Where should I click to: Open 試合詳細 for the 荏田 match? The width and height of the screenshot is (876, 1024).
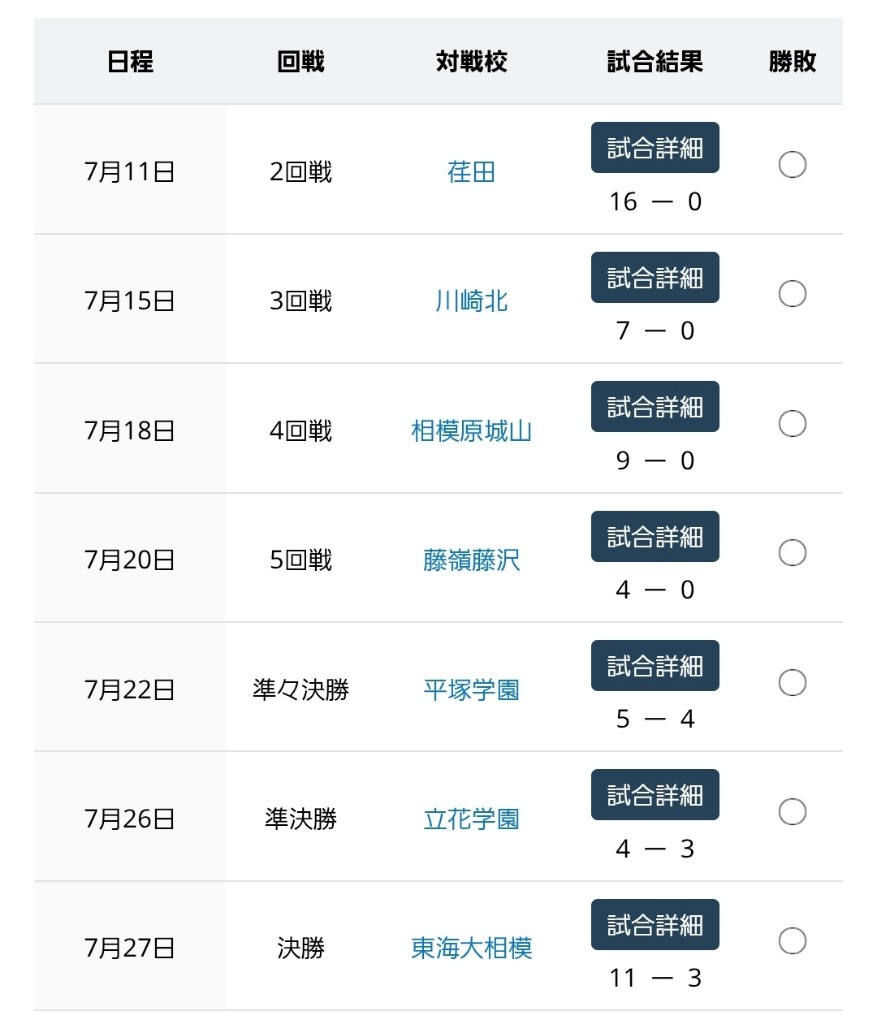click(655, 148)
